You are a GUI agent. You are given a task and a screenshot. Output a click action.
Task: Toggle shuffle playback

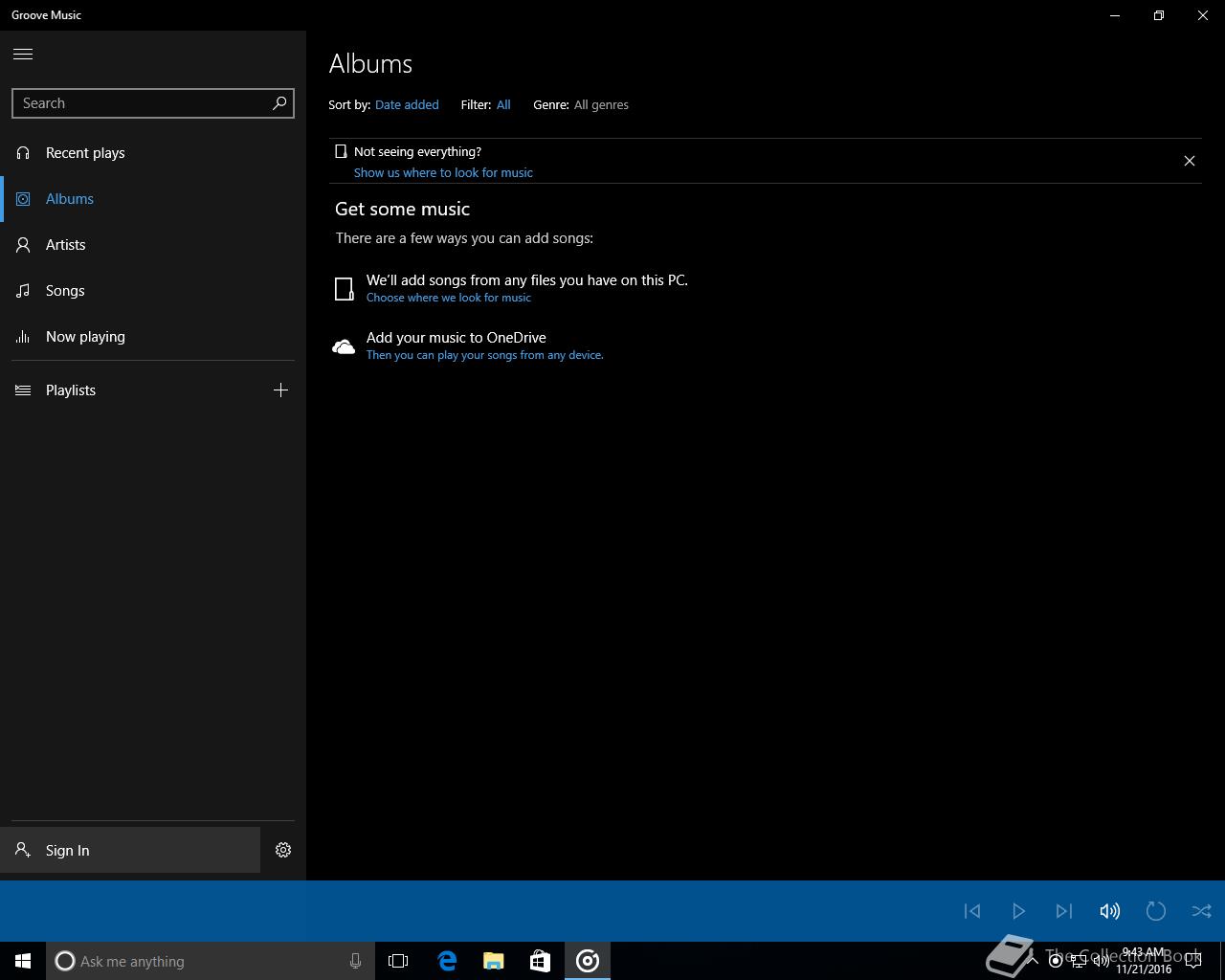(x=1202, y=911)
